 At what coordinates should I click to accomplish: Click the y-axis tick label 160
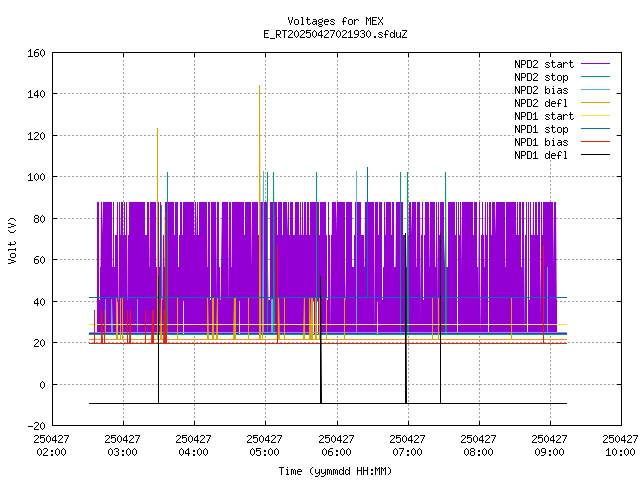click(x=36, y=53)
